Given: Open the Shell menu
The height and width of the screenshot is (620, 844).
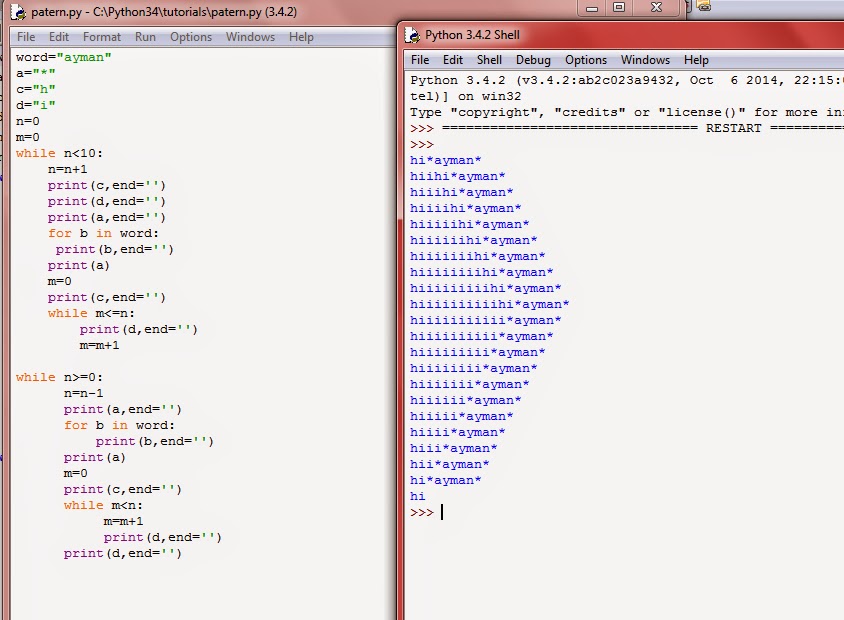Looking at the screenshot, I should pos(490,60).
